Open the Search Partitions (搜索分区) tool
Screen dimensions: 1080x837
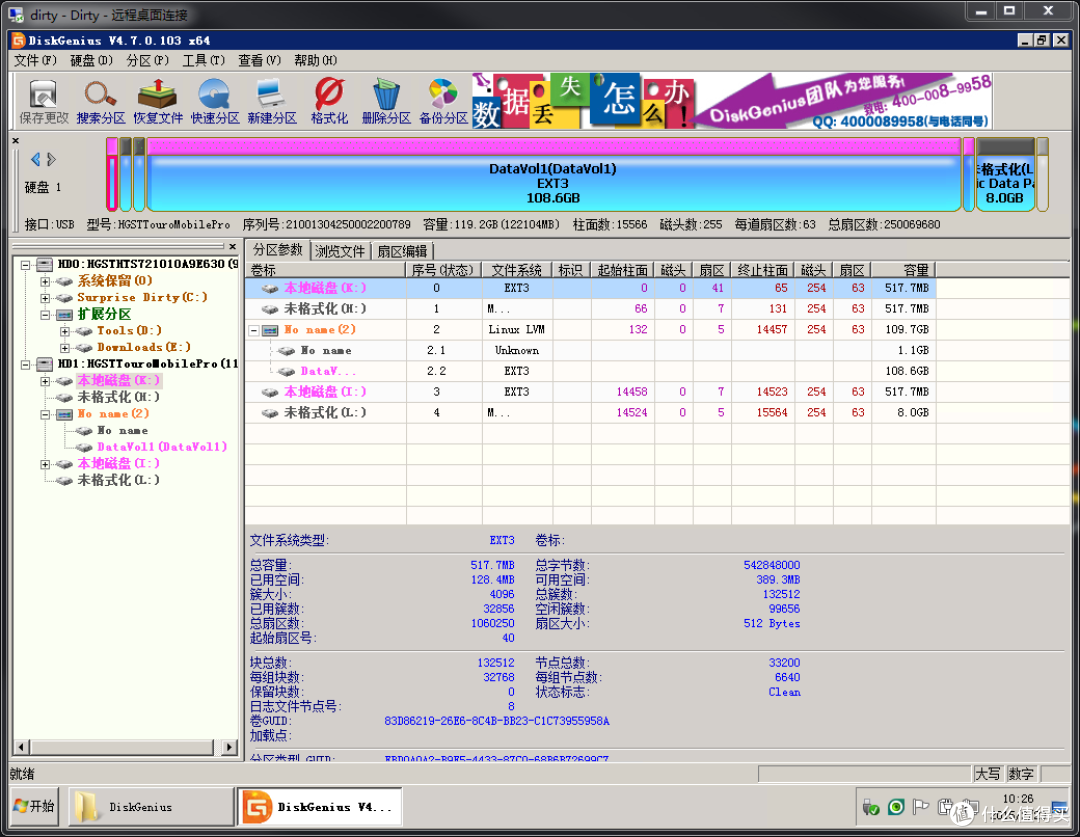tap(101, 101)
